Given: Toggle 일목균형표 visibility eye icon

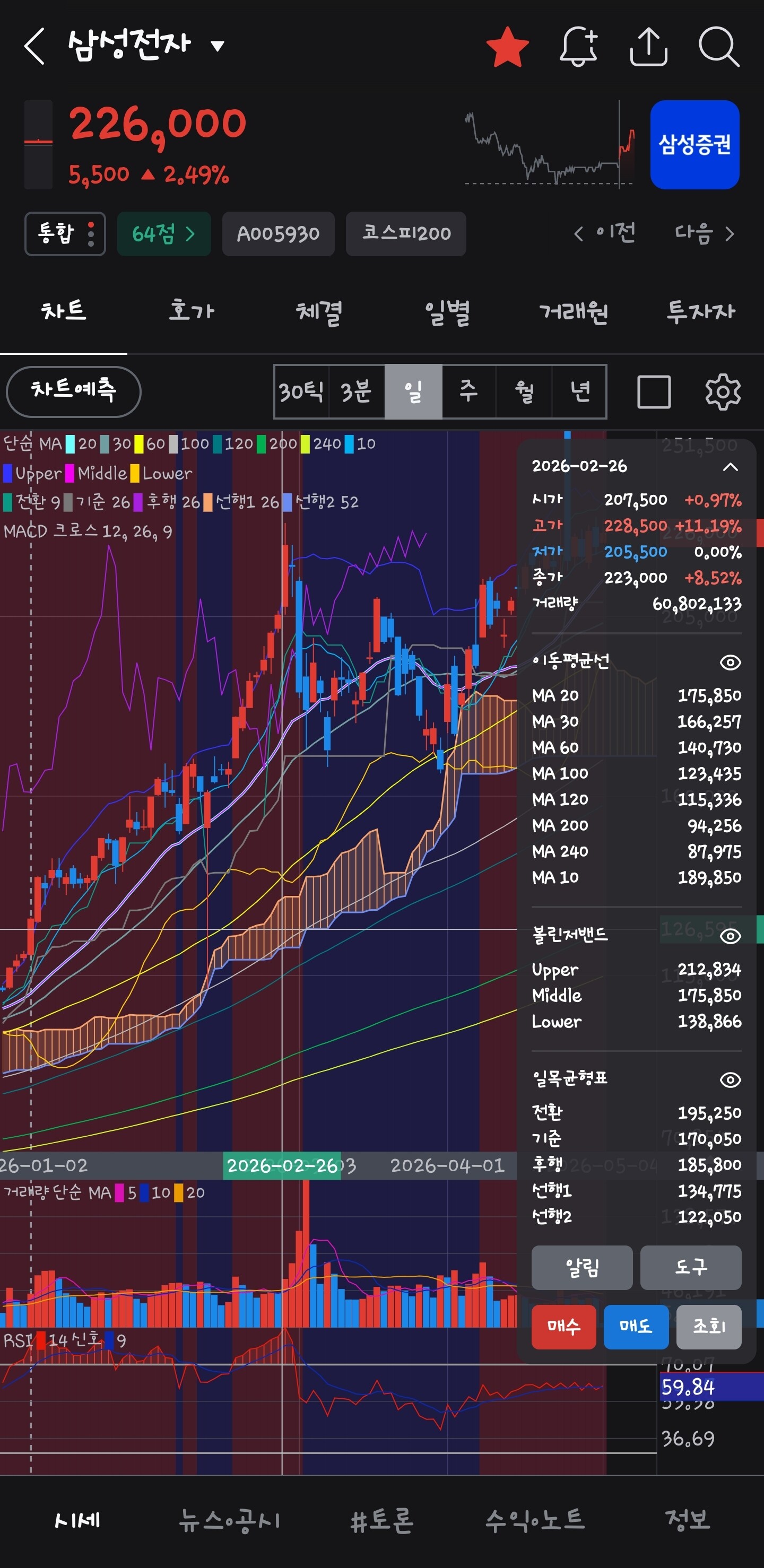Looking at the screenshot, I should [730, 1080].
